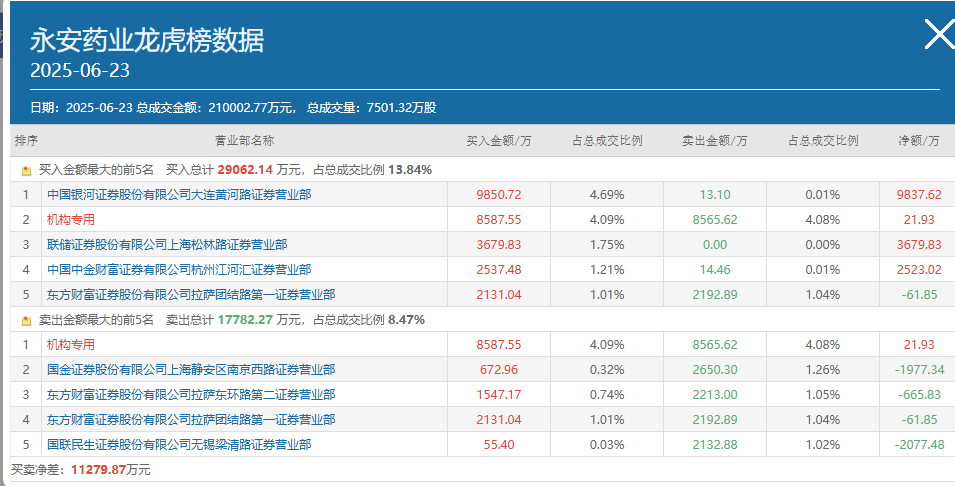Click the 总成交量 7501.32万股 text
This screenshot has width=955, height=486.
point(372,108)
